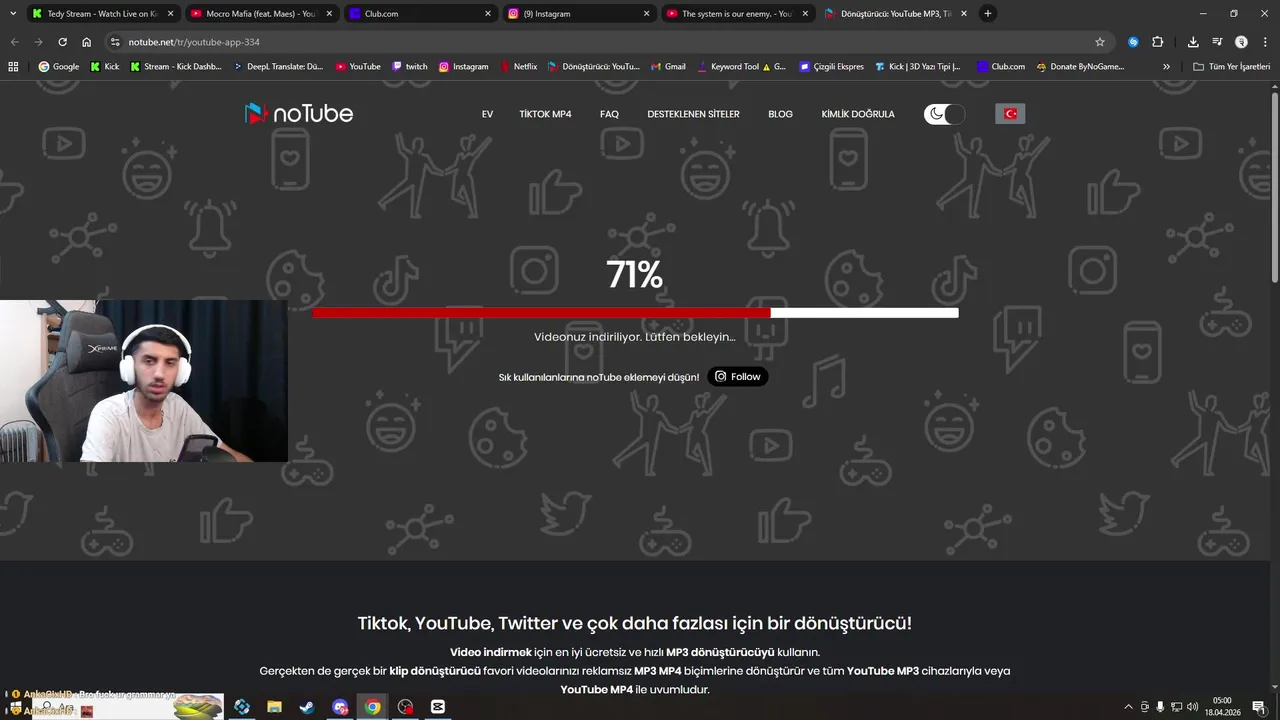Open File Explorer from taskbar
This screenshot has height=720, width=1280.
(x=274, y=707)
